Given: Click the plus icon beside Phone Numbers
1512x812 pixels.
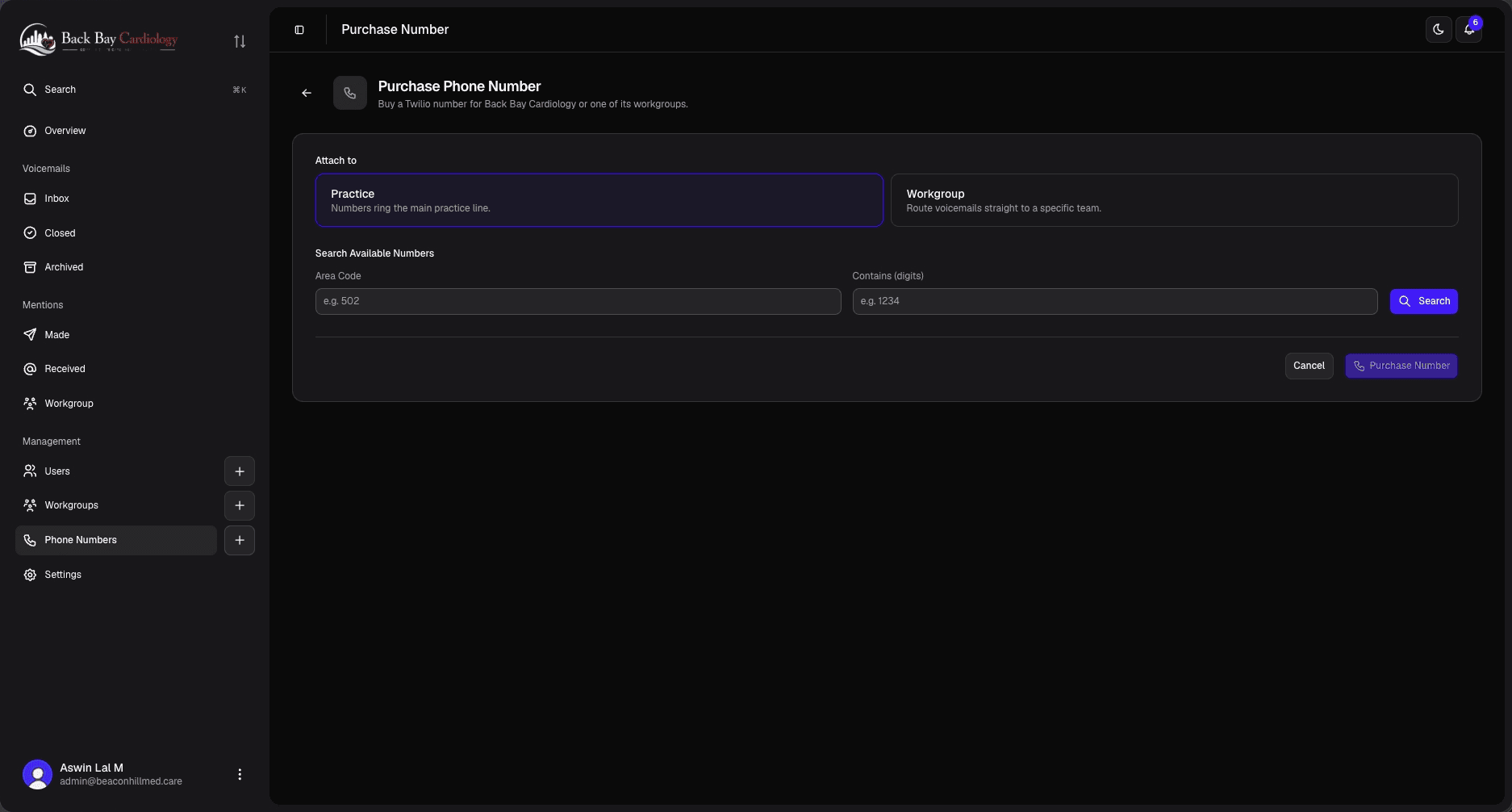Looking at the screenshot, I should pyautogui.click(x=240, y=540).
